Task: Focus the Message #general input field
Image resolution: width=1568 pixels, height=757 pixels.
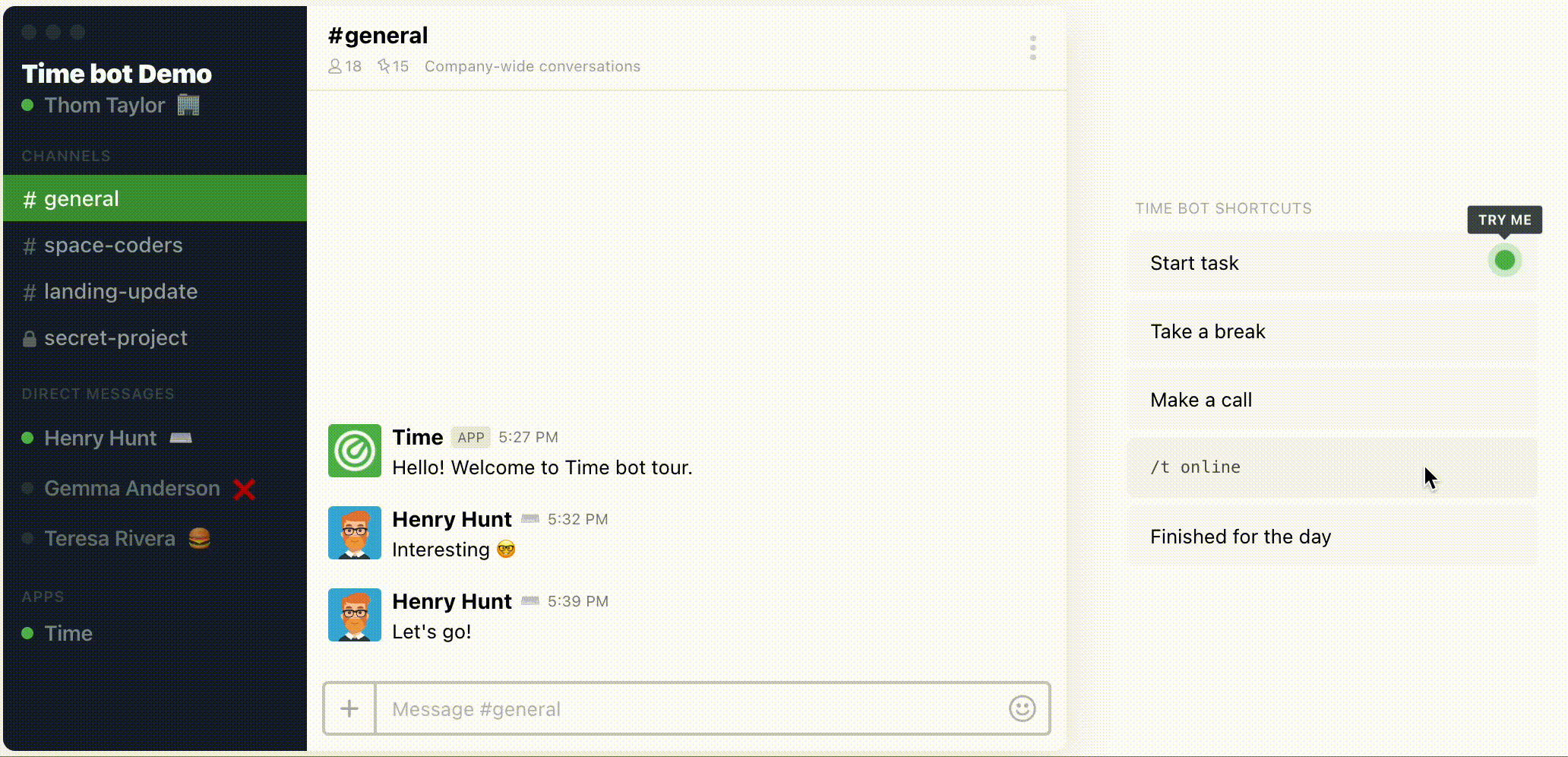Action: 691,708
